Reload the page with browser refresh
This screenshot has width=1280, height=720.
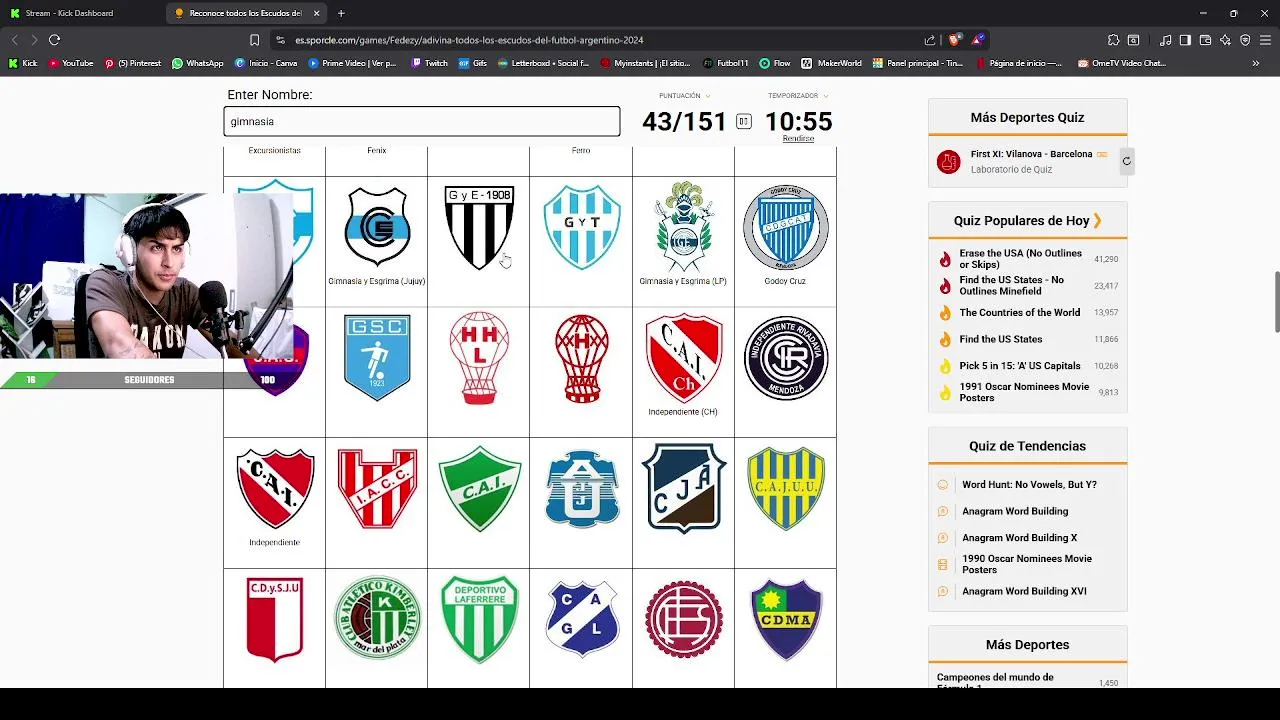[54, 40]
